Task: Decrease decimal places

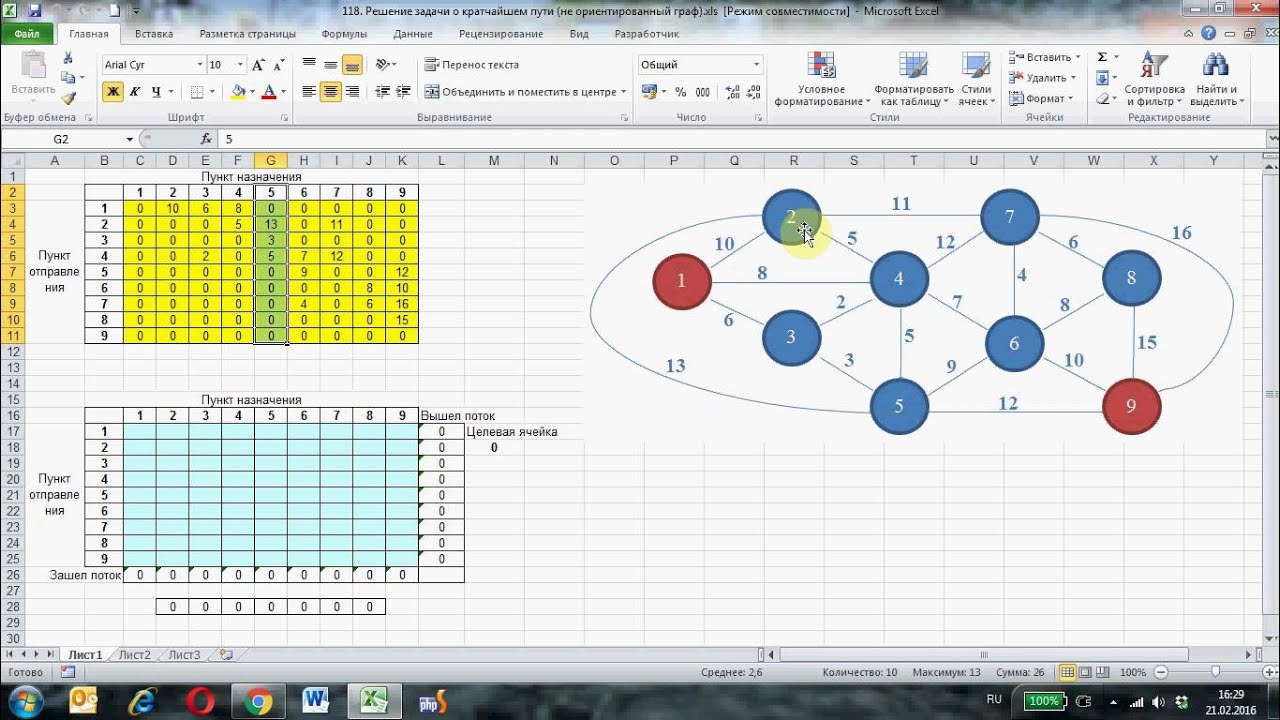Action: pos(751,92)
